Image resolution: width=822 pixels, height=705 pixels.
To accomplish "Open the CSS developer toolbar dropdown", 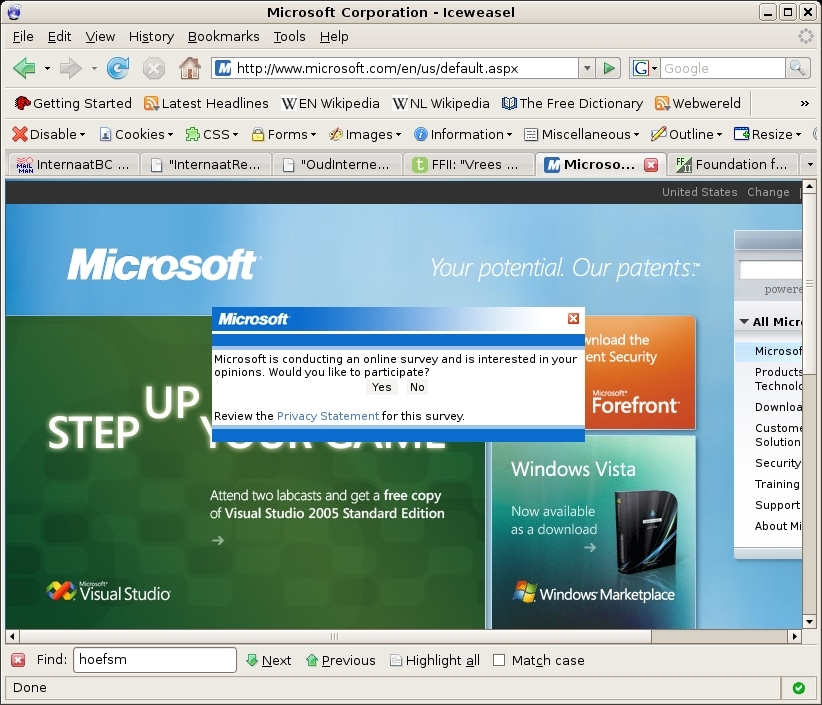I will pos(212,134).
